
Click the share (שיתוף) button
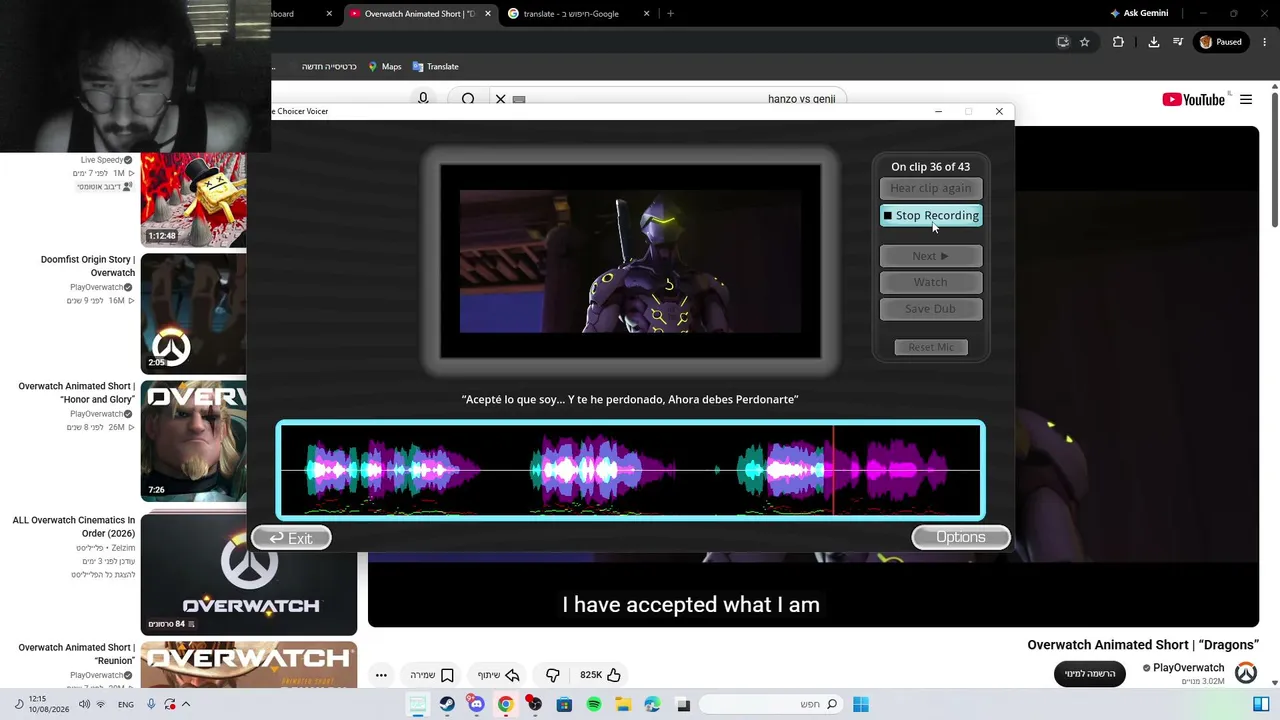(x=499, y=675)
